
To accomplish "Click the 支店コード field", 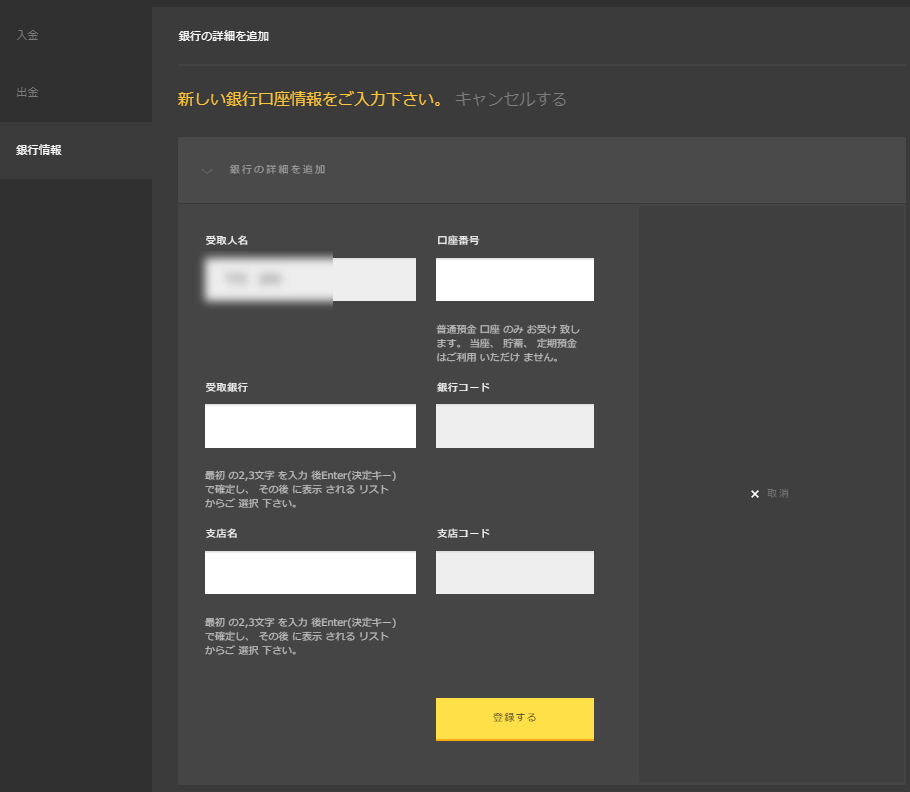I will 514,572.
